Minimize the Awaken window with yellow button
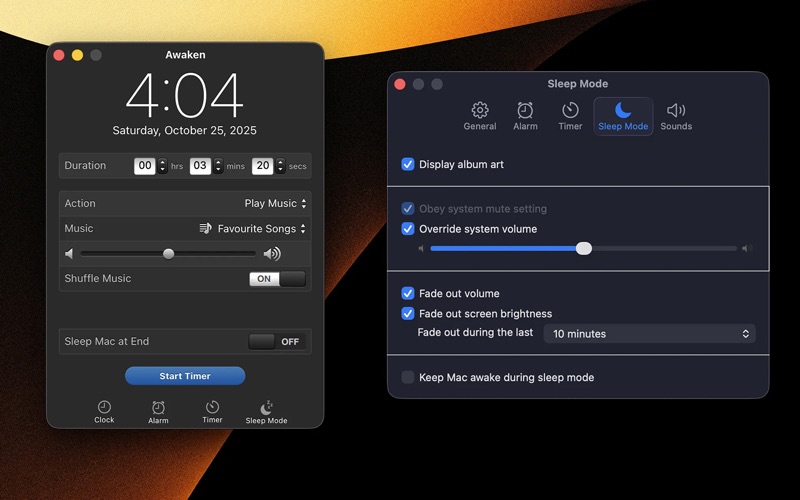800x500 pixels. pyautogui.click(x=78, y=55)
